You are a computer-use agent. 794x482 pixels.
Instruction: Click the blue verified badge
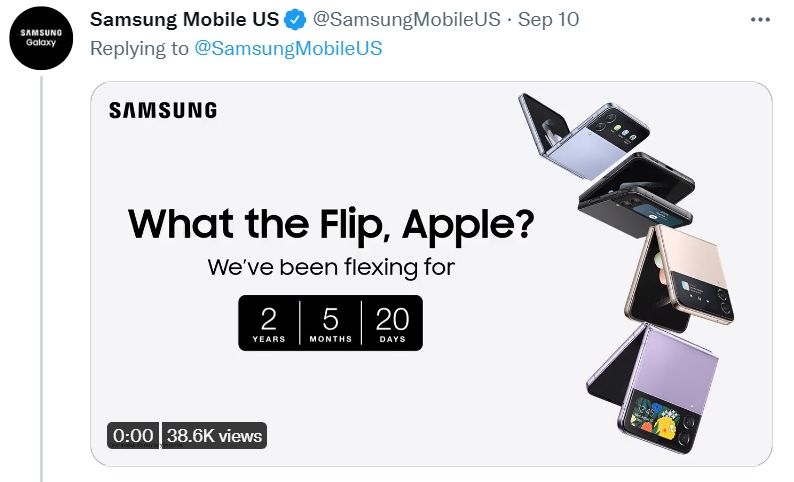[x=297, y=20]
